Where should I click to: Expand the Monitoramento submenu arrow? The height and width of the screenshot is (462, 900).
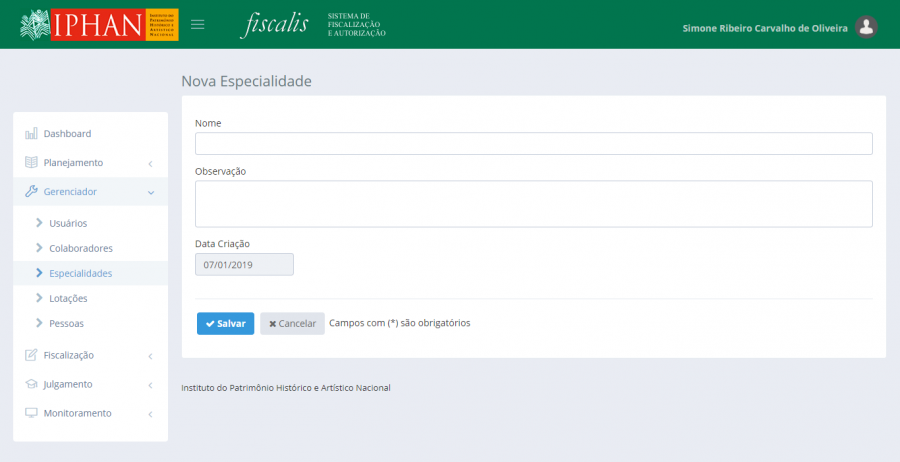point(150,413)
